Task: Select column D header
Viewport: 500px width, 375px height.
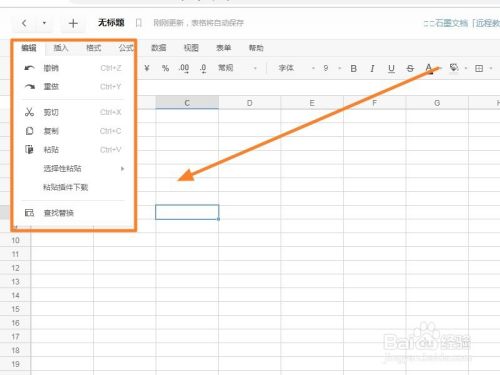Action: tap(249, 103)
